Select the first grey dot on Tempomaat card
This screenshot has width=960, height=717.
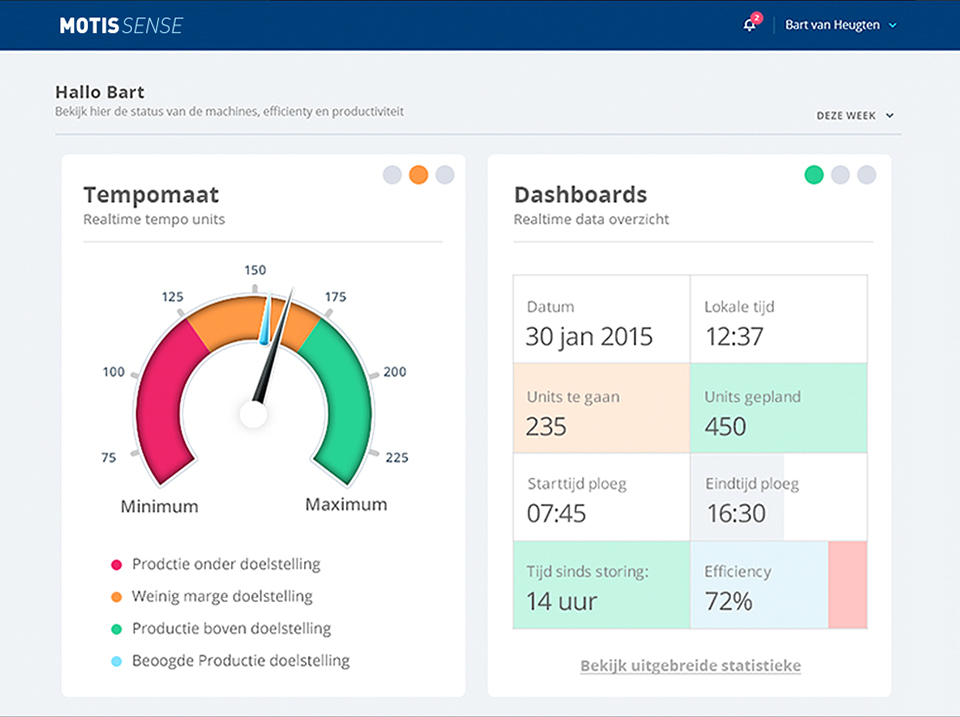(392, 175)
